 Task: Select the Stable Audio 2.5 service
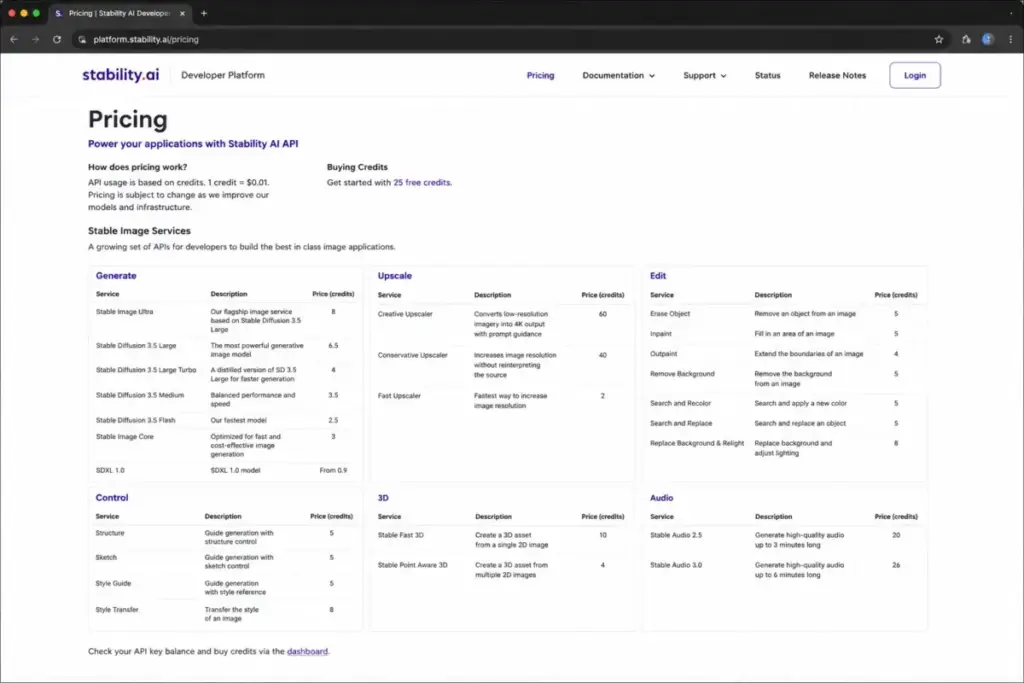[x=676, y=535]
